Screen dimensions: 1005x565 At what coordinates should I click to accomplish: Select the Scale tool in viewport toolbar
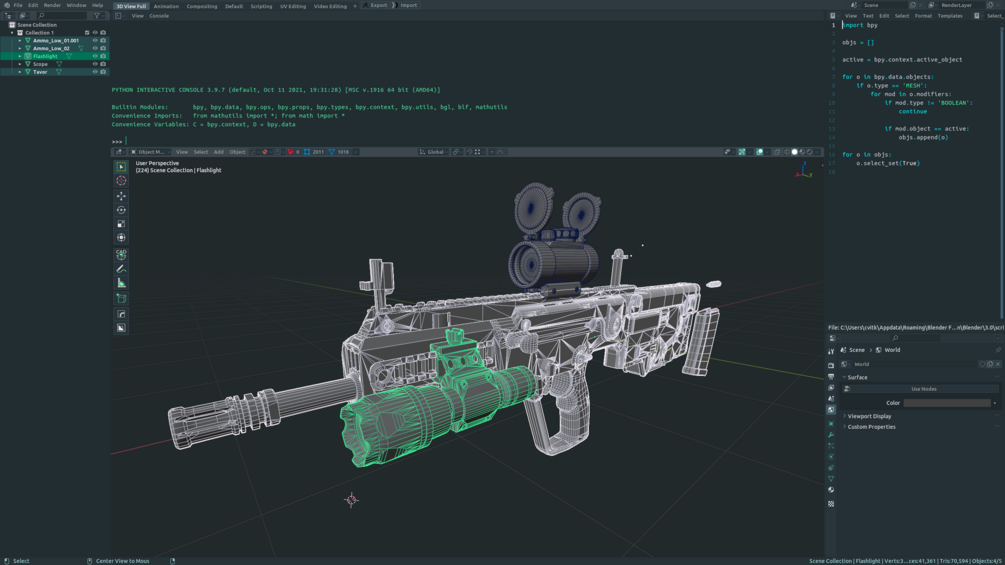pos(121,224)
